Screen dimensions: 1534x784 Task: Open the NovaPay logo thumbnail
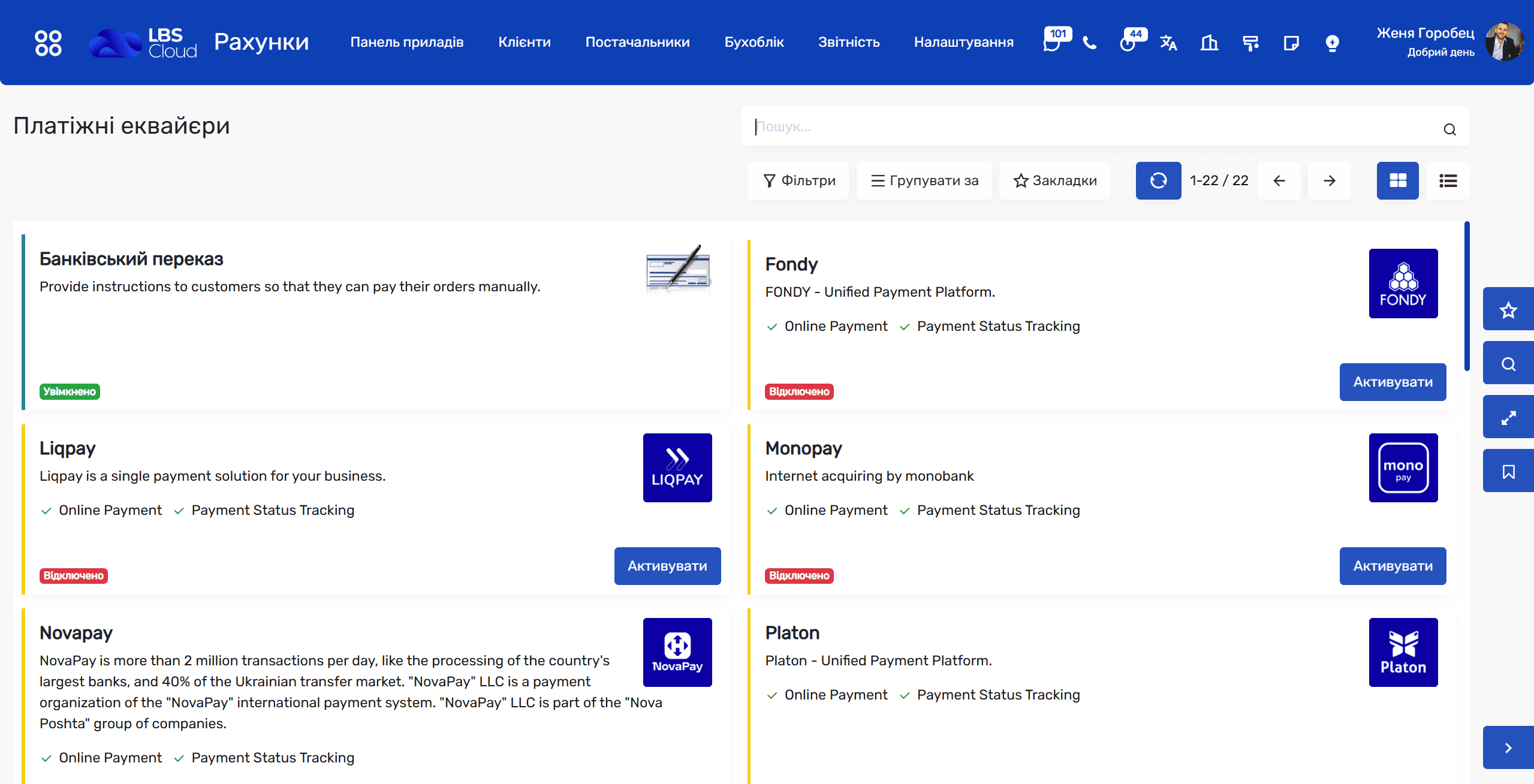pyautogui.click(x=677, y=652)
